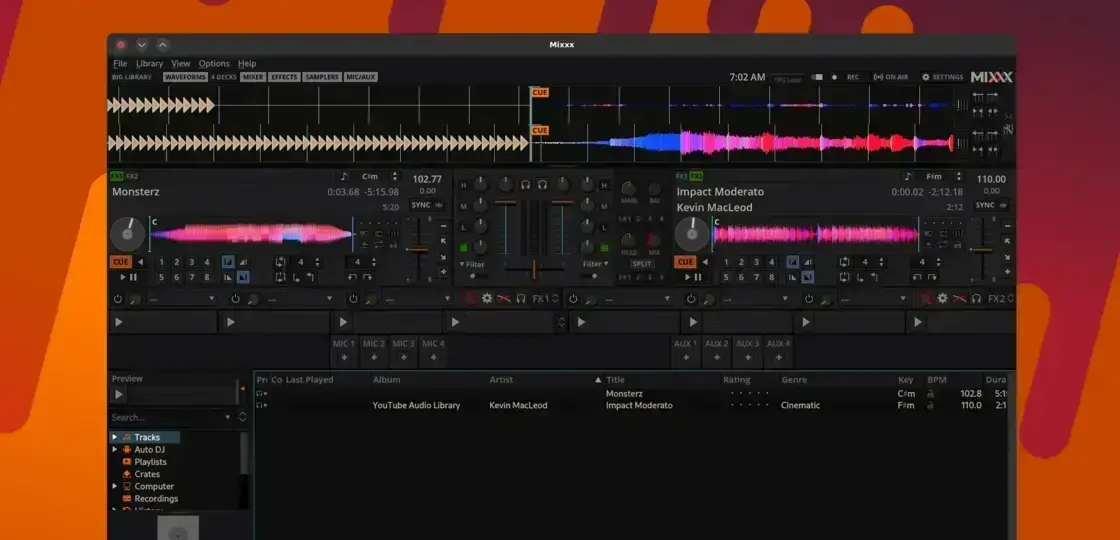Open the File menu
Viewport: 1120px width, 540px height.
point(120,64)
